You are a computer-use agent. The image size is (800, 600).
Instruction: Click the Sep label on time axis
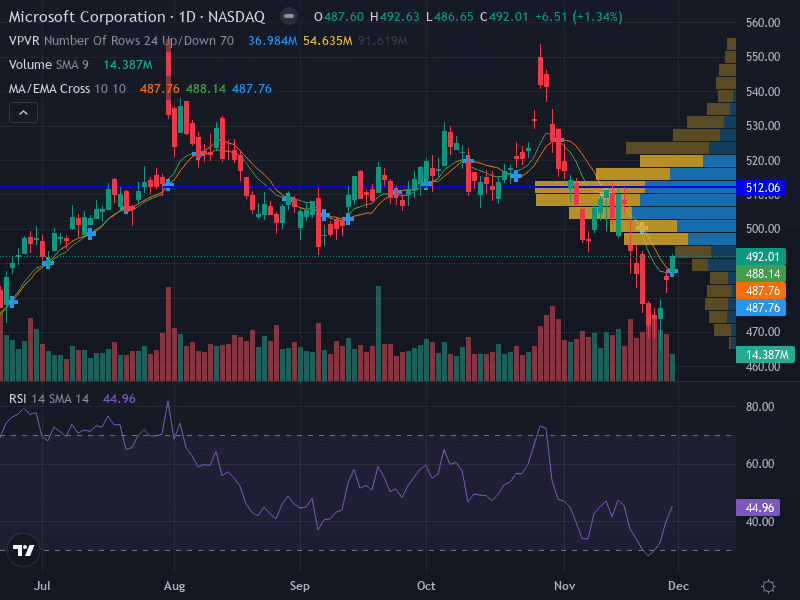(299, 586)
